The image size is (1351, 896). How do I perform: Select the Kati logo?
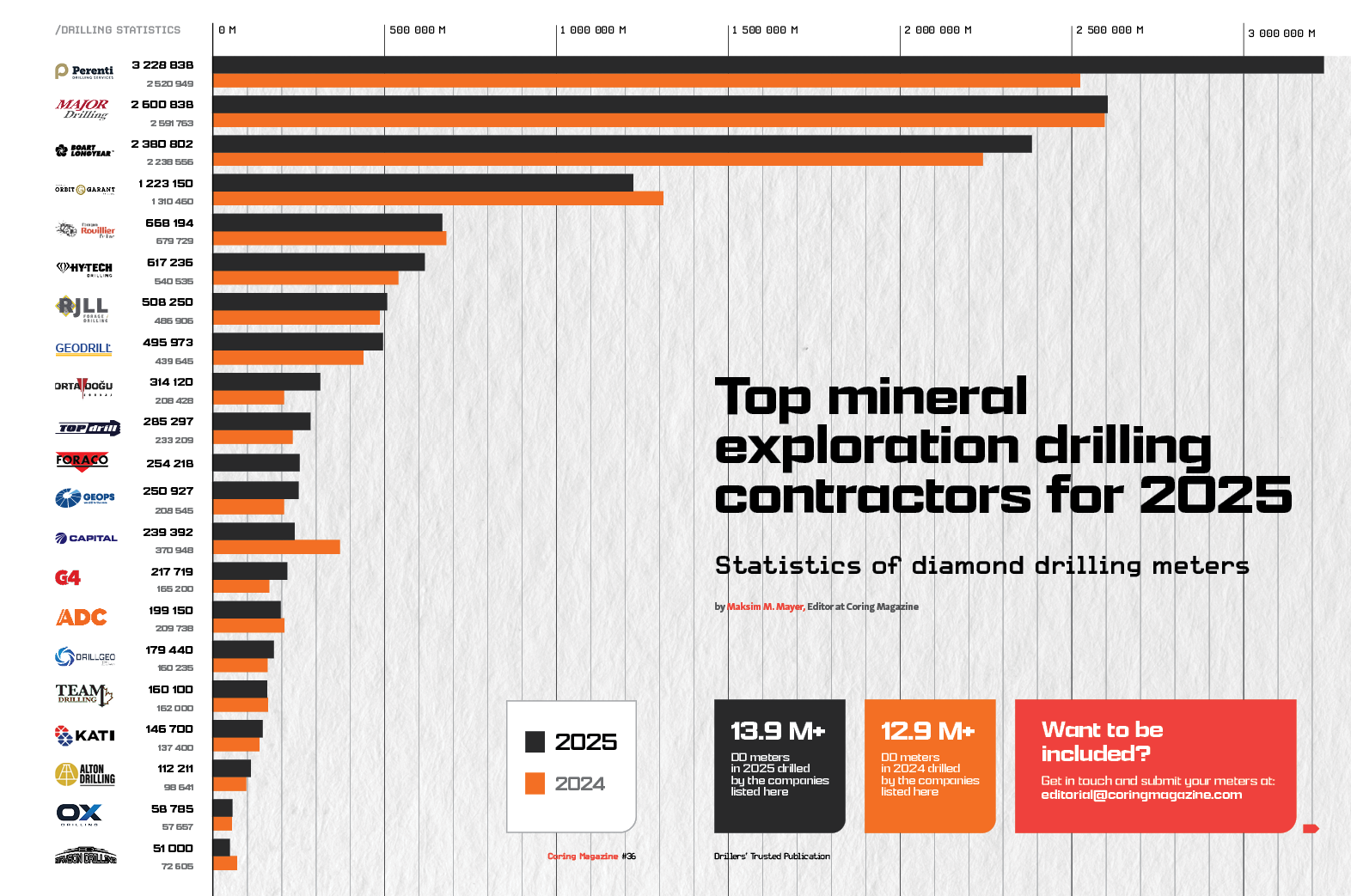tap(85, 735)
